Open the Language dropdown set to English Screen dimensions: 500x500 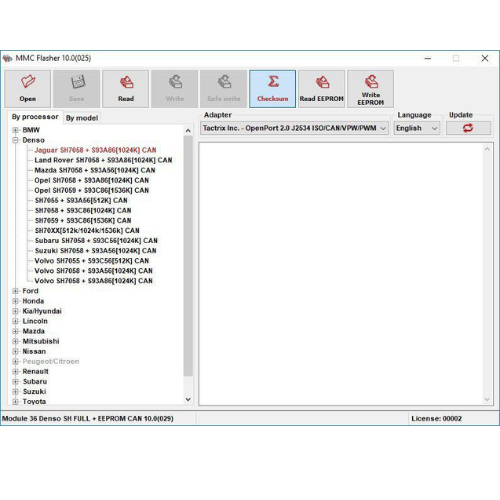pyautogui.click(x=417, y=128)
